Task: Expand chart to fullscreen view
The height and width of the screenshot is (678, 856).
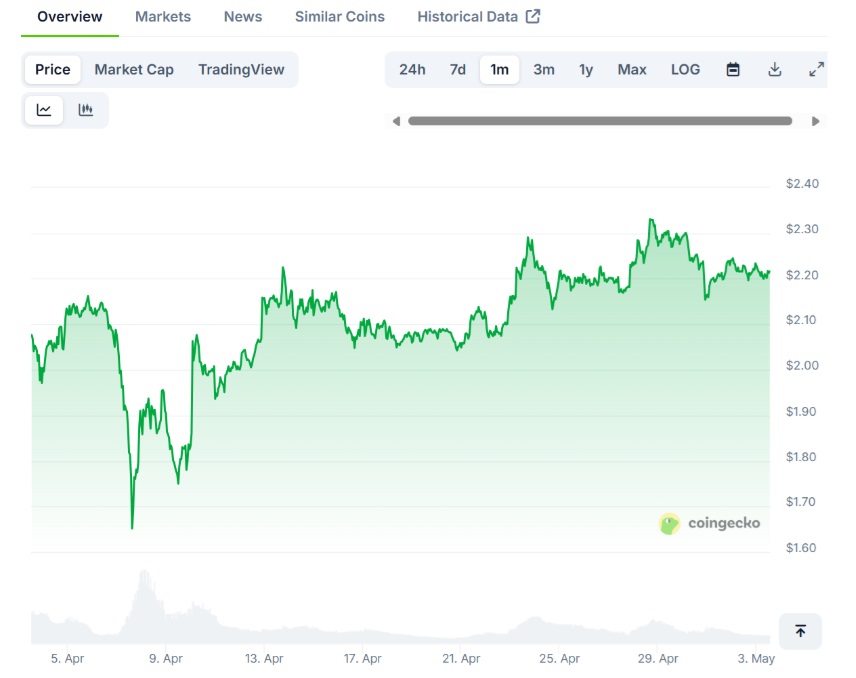Action: pyautogui.click(x=816, y=70)
